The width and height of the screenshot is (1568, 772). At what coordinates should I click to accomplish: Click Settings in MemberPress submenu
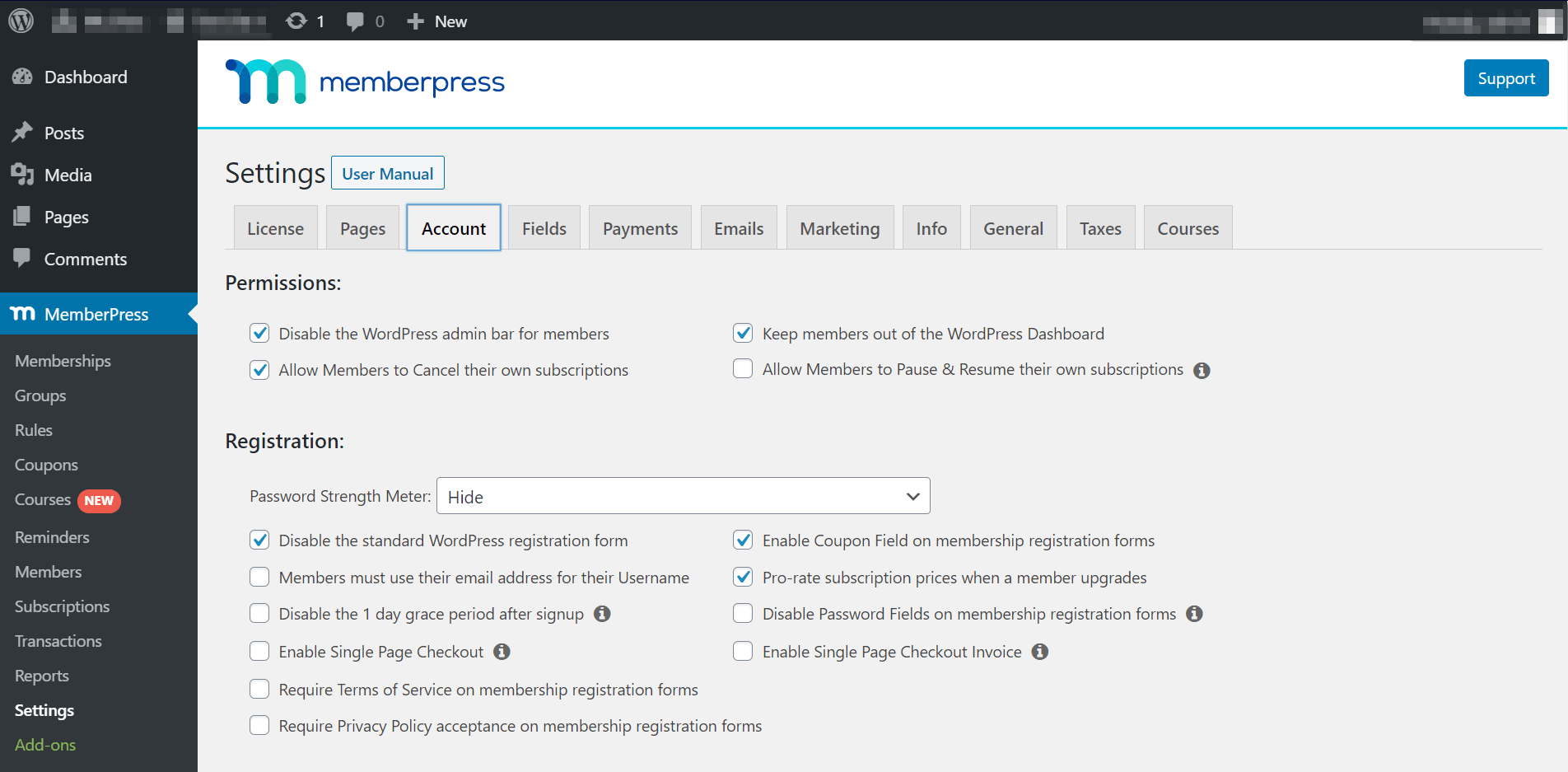(x=44, y=710)
